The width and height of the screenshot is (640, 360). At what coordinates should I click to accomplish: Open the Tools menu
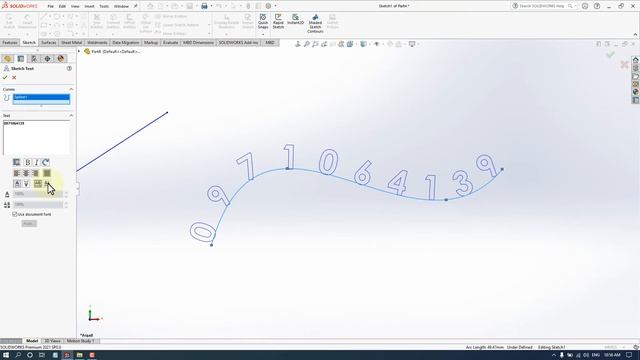point(104,6)
